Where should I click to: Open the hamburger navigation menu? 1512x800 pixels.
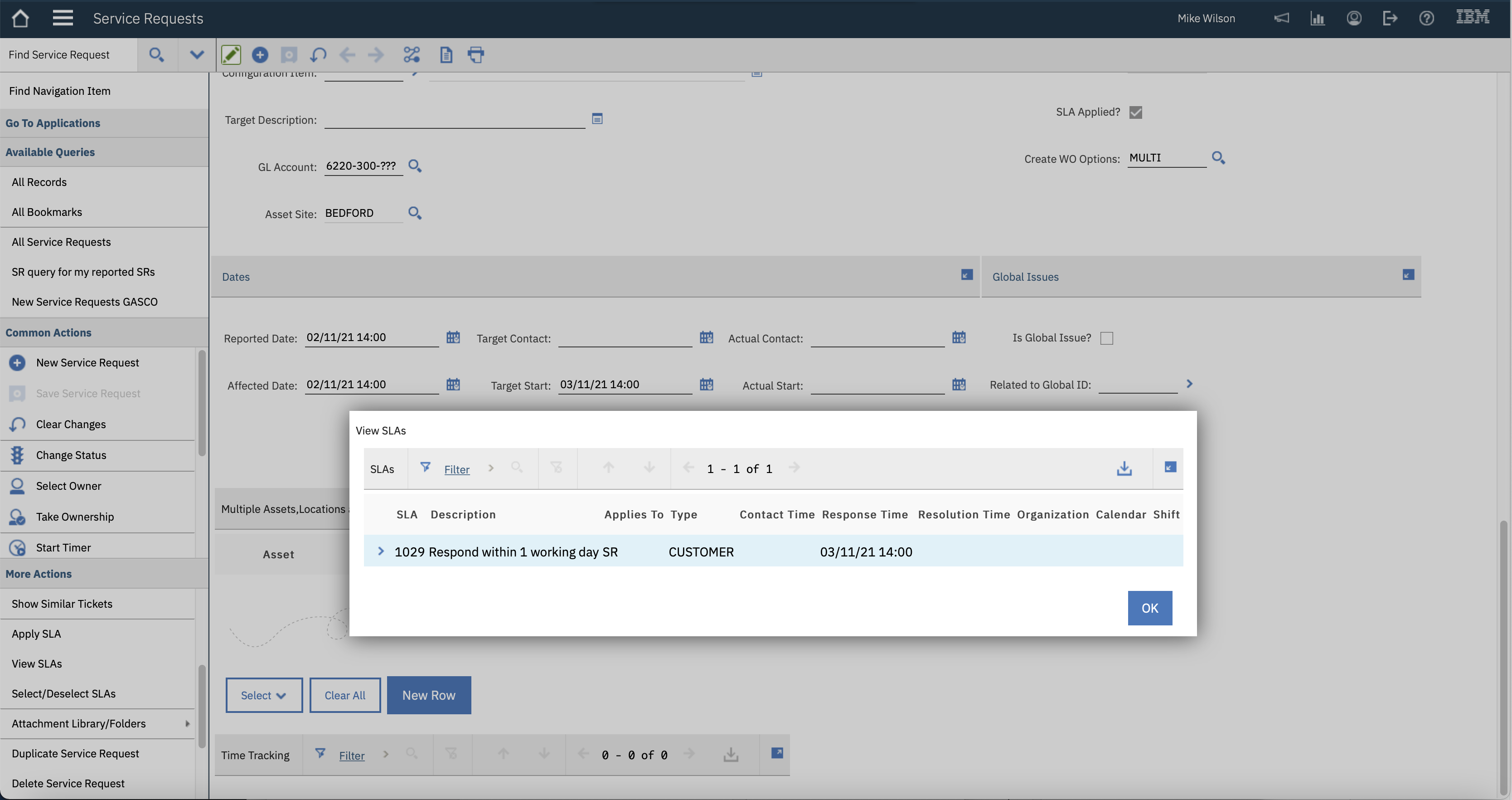pyautogui.click(x=63, y=18)
